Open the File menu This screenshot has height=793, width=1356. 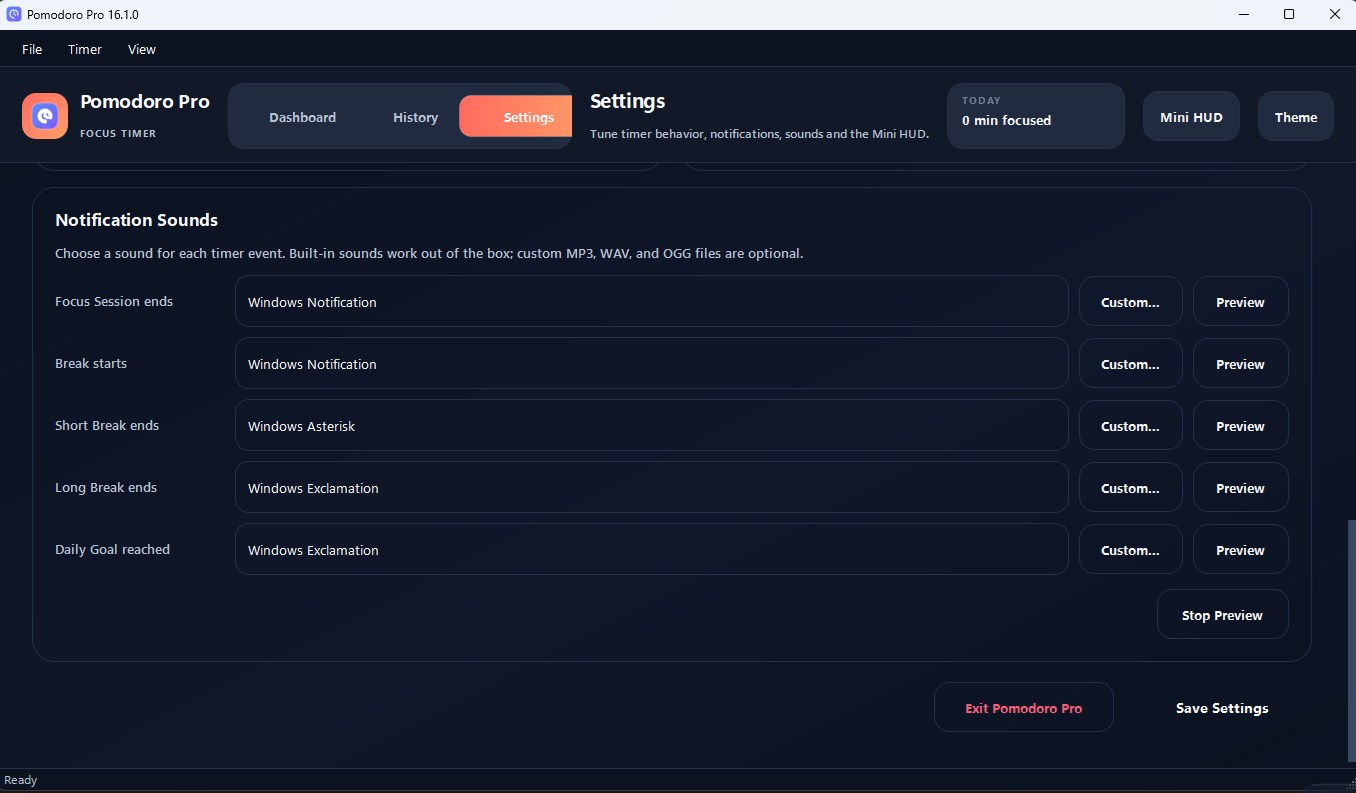point(32,49)
